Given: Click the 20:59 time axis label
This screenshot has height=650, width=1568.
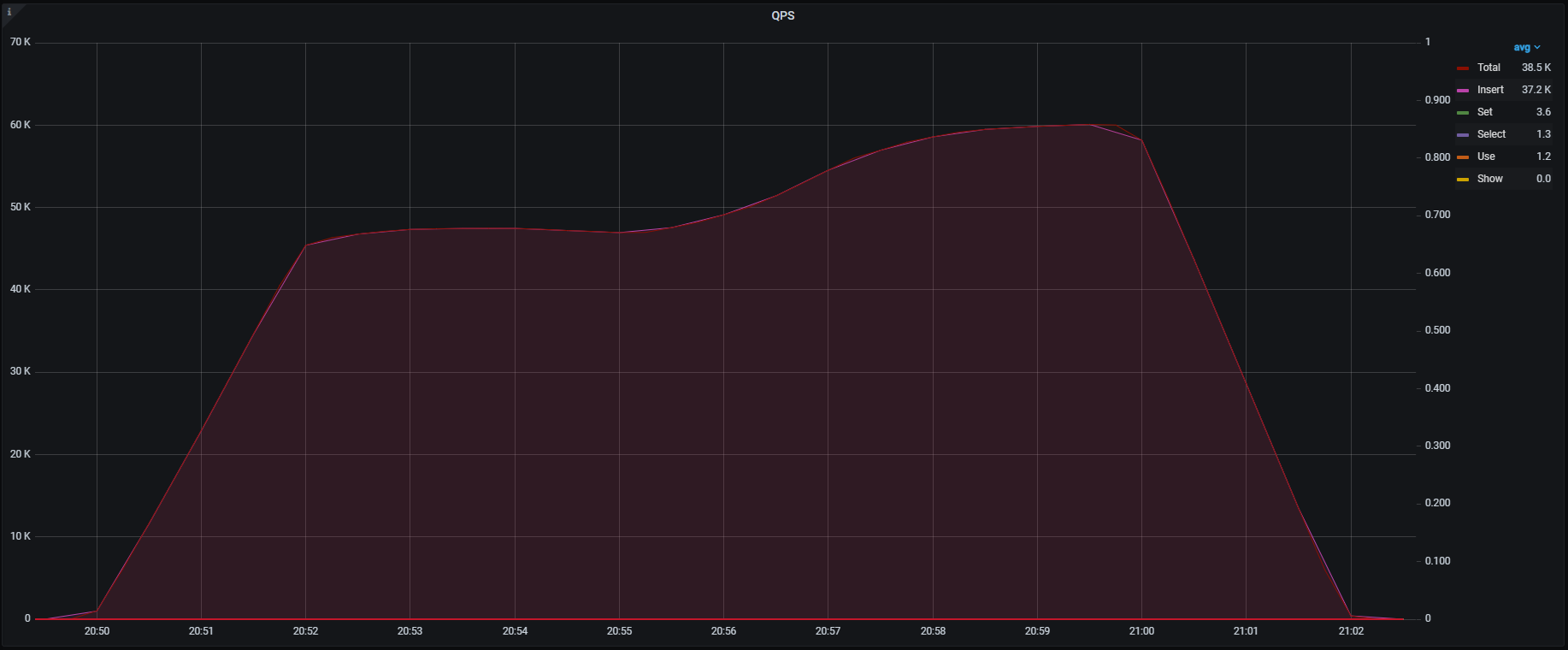Looking at the screenshot, I should (1037, 631).
